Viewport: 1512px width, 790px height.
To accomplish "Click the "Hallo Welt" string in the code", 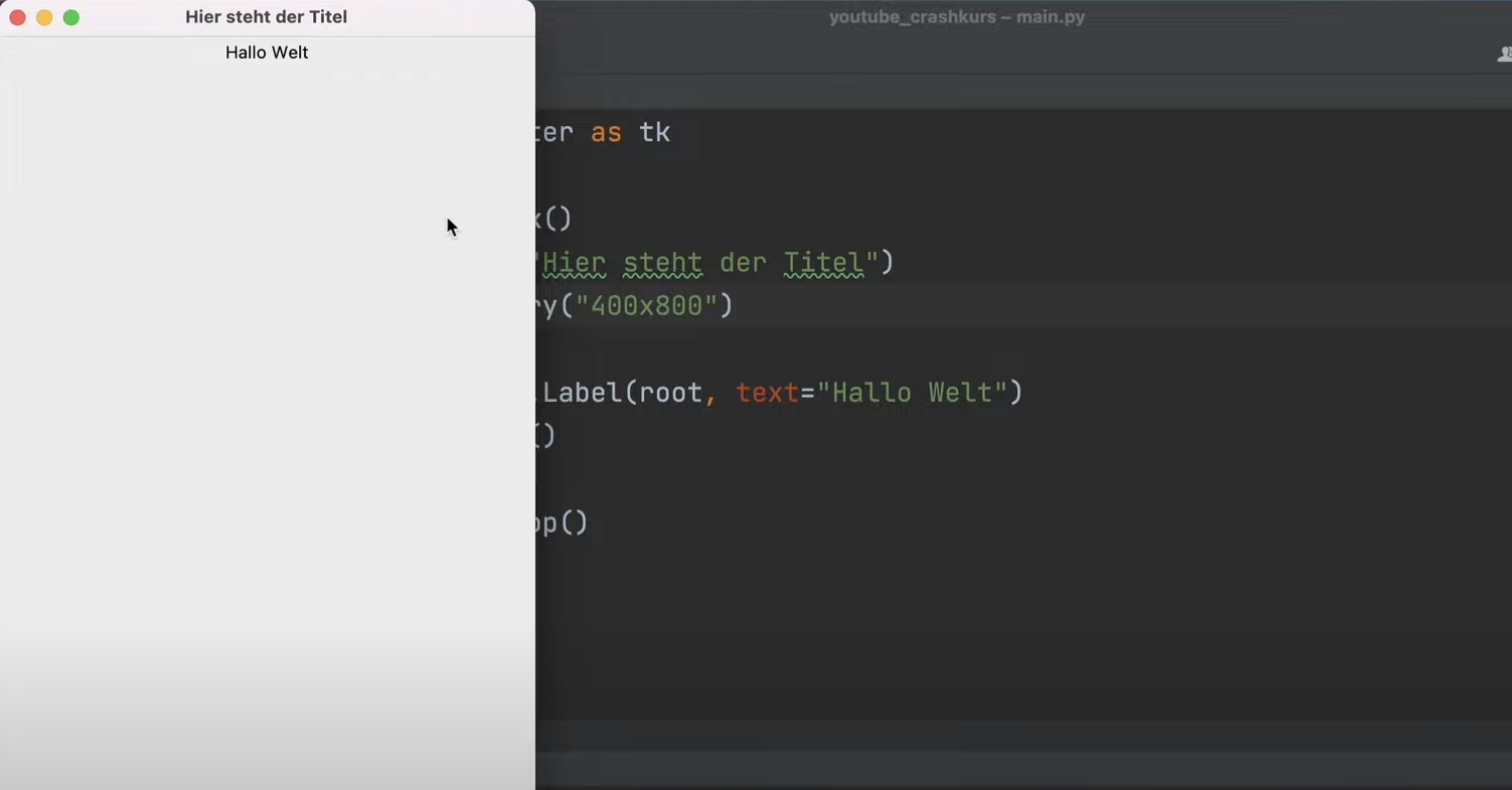I will (x=911, y=392).
